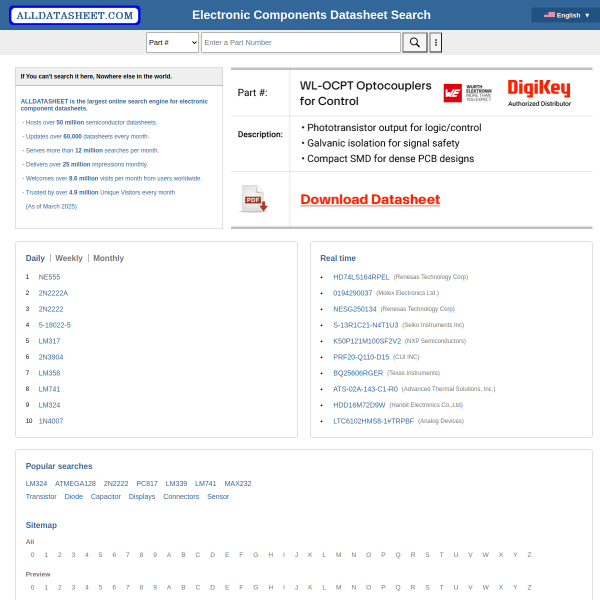Open LTC6102HMS8-1#TRPBF real time entry
This screenshot has width=600, height=600.
click(x=373, y=421)
